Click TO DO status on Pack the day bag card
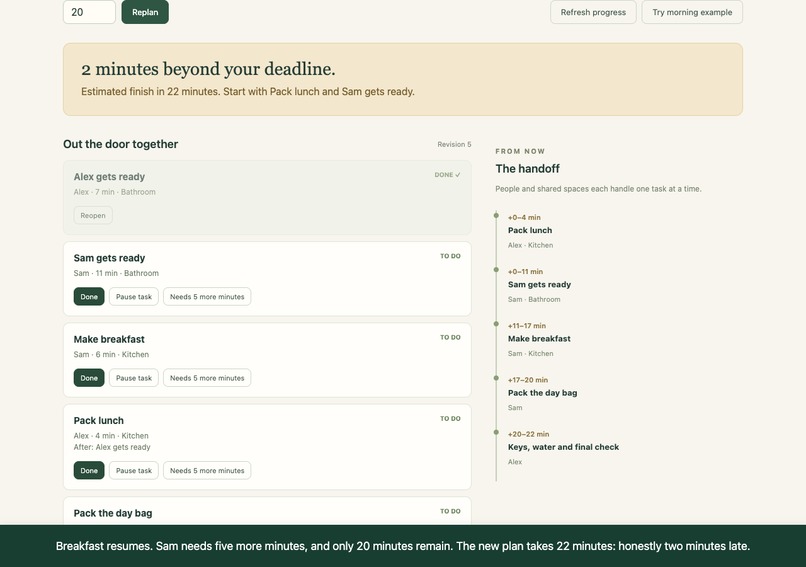The width and height of the screenshot is (806, 567). pos(450,511)
